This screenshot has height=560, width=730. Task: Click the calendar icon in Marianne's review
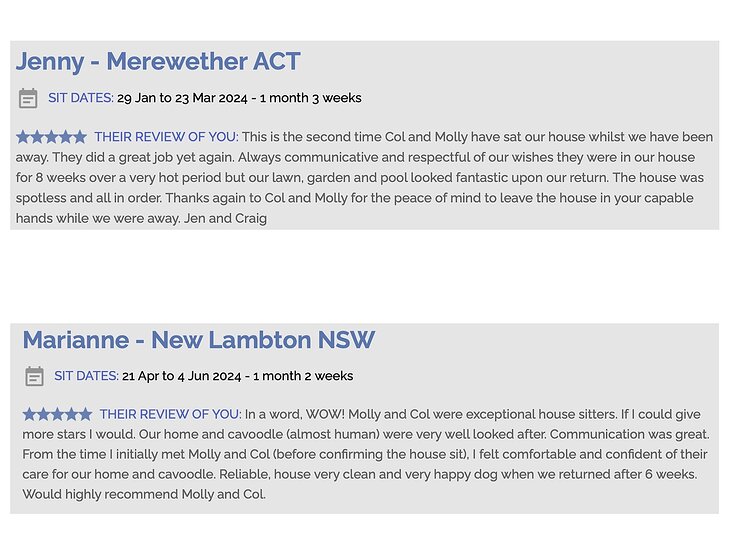click(34, 376)
